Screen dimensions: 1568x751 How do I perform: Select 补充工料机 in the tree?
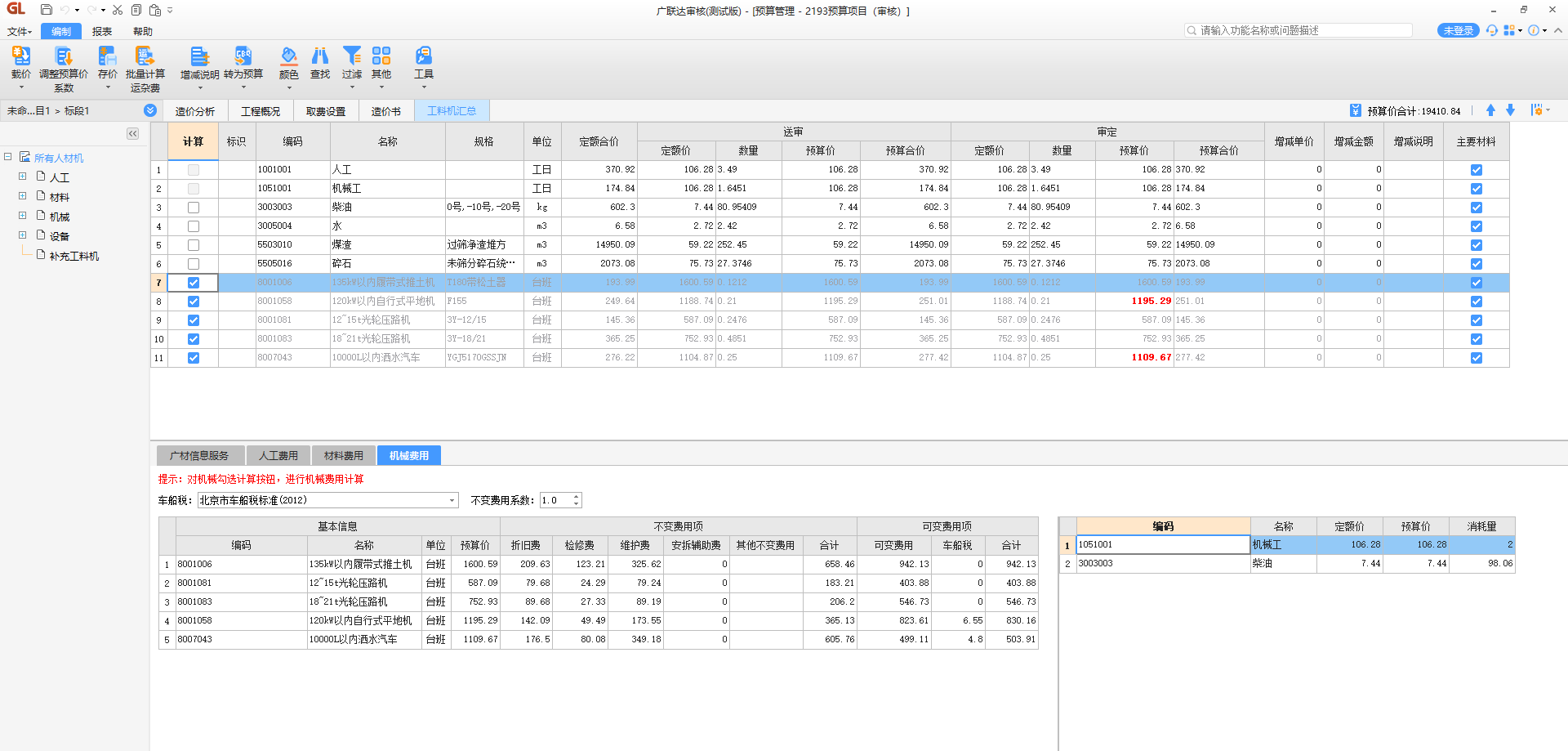click(74, 256)
